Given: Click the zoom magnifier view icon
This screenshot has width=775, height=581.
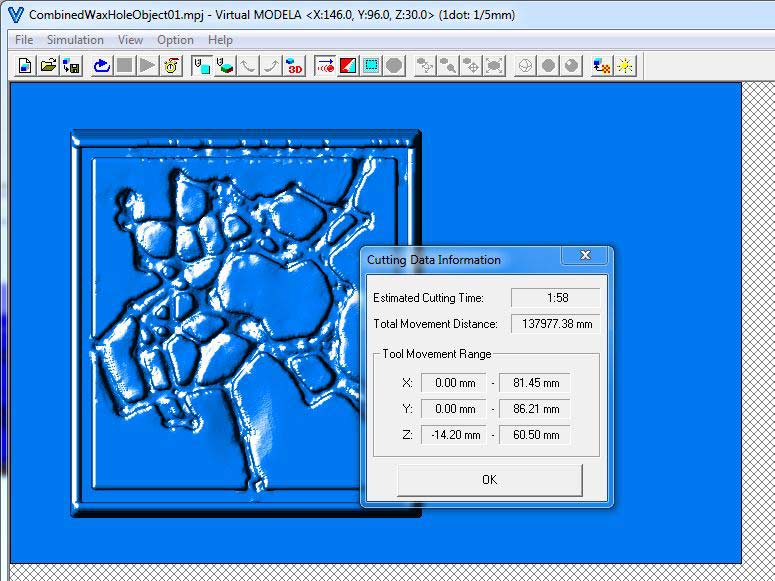Looking at the screenshot, I should coord(448,66).
